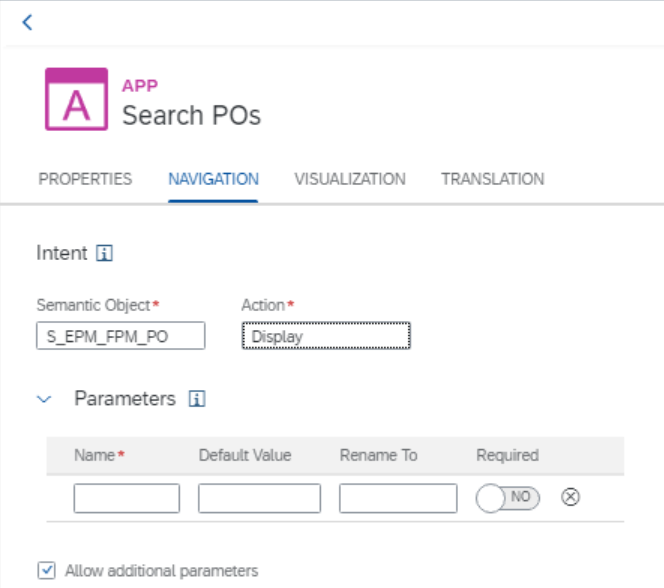Go back using the left arrow
This screenshot has height=588, width=664.
tap(28, 22)
